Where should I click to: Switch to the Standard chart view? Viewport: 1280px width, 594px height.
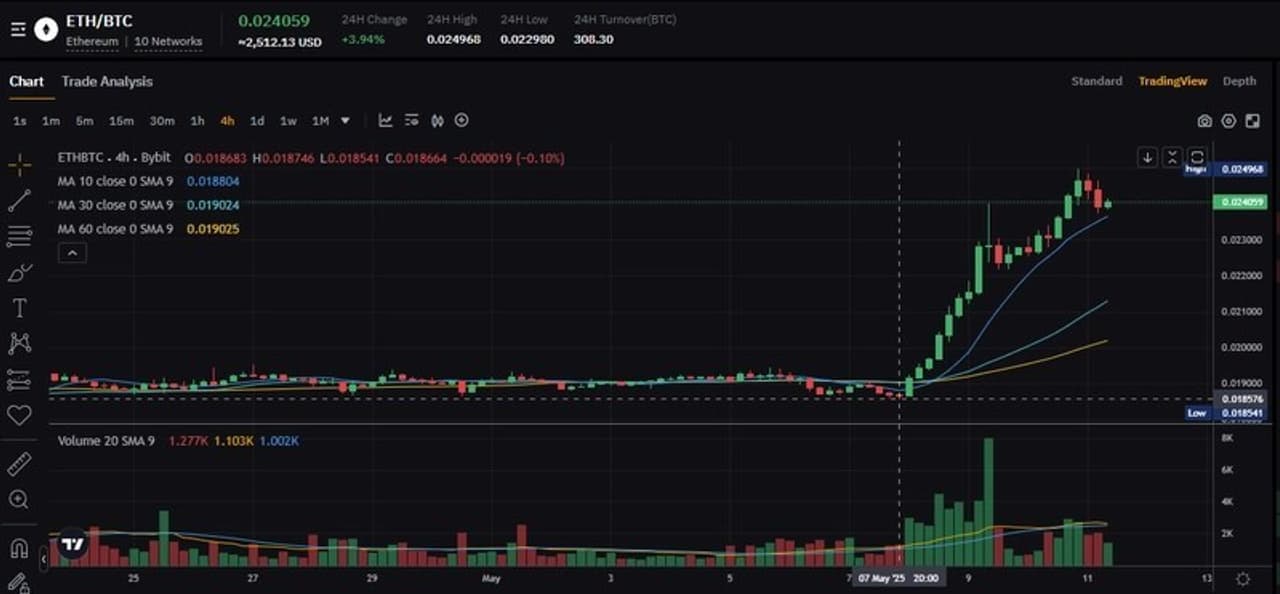coord(1096,81)
